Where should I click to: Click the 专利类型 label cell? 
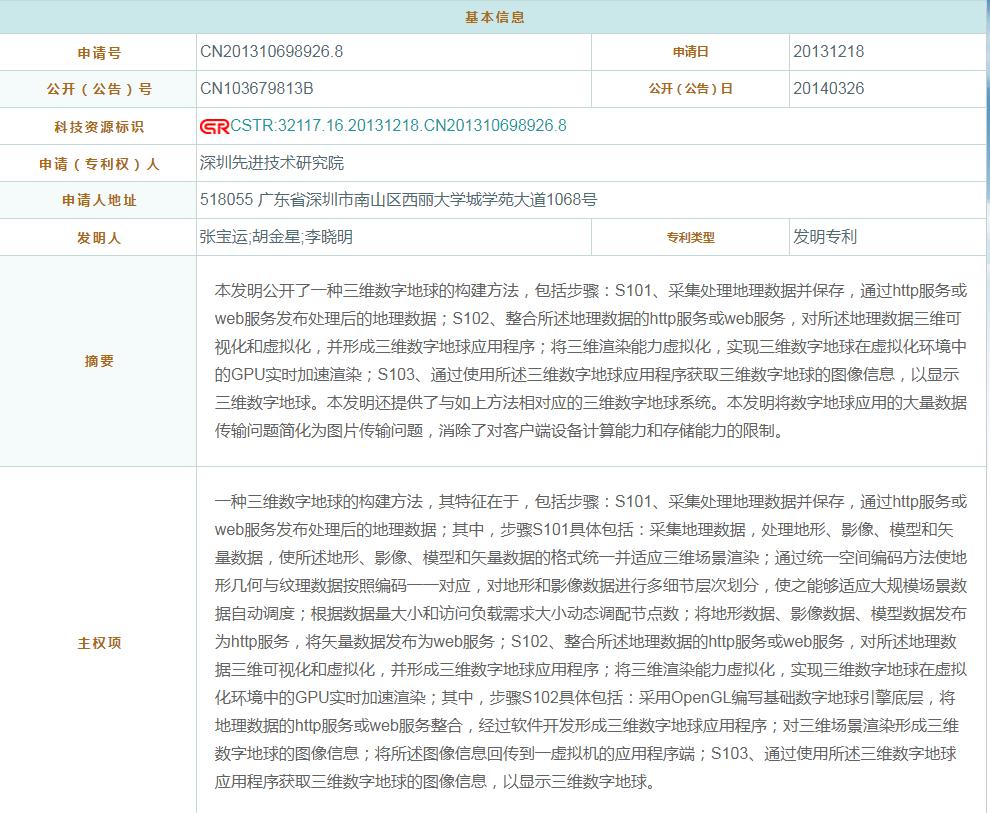coord(690,238)
